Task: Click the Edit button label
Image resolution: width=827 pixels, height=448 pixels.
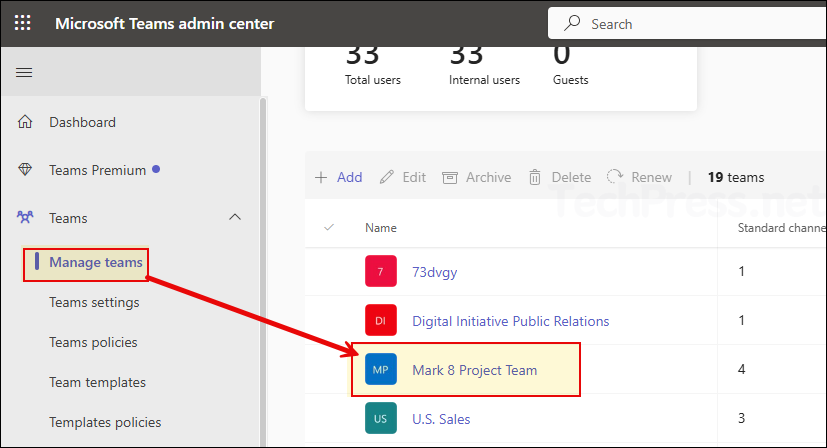Action: pos(414,177)
